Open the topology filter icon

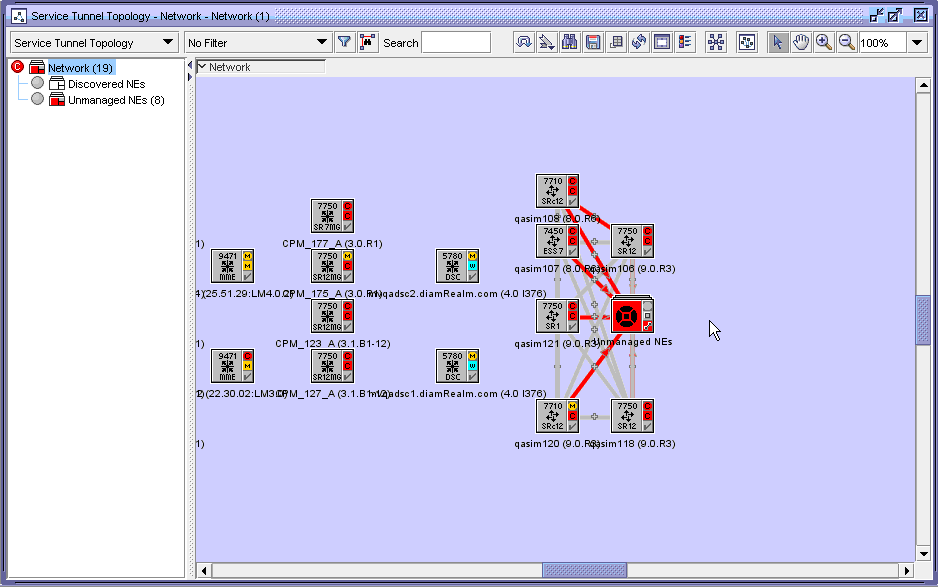(x=343, y=42)
